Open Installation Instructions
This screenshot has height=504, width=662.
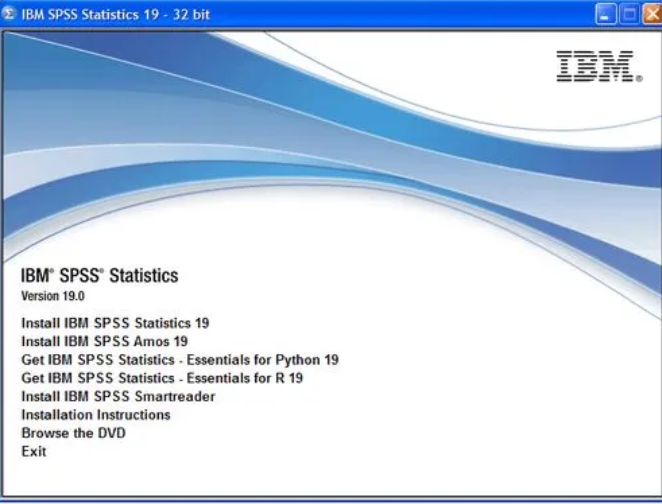click(96, 415)
